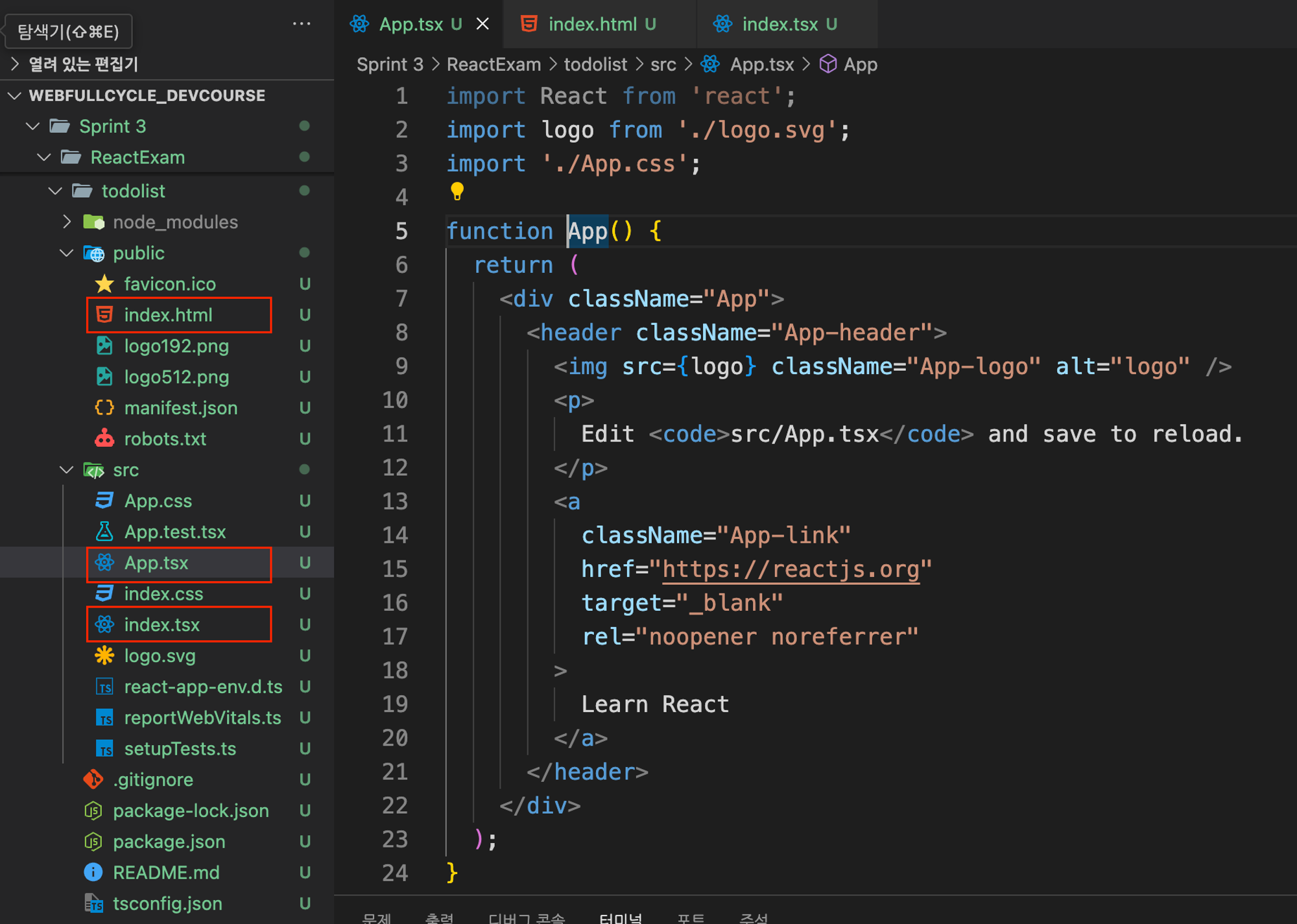Open package.json in the file tree
The width and height of the screenshot is (1297, 924).
pos(169,842)
